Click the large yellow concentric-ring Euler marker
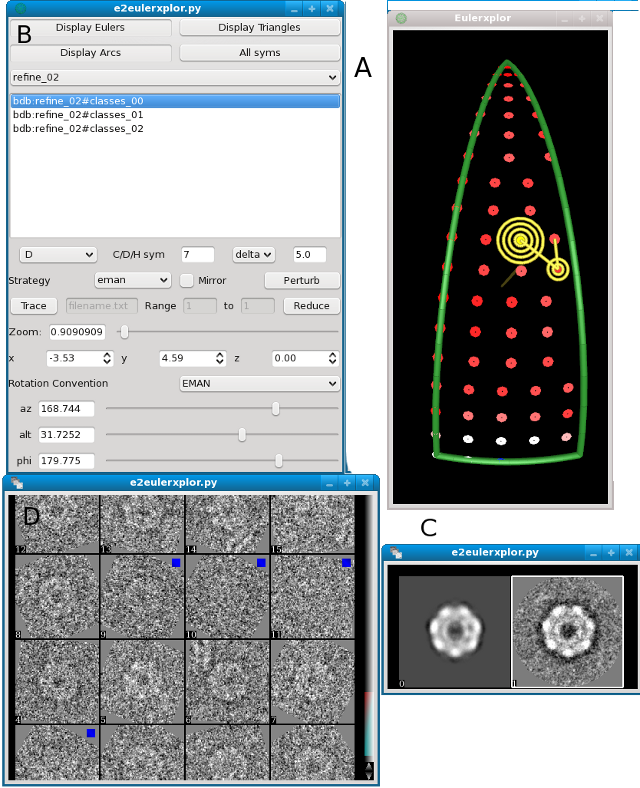Viewport: 640px width, 788px height. (x=520, y=241)
